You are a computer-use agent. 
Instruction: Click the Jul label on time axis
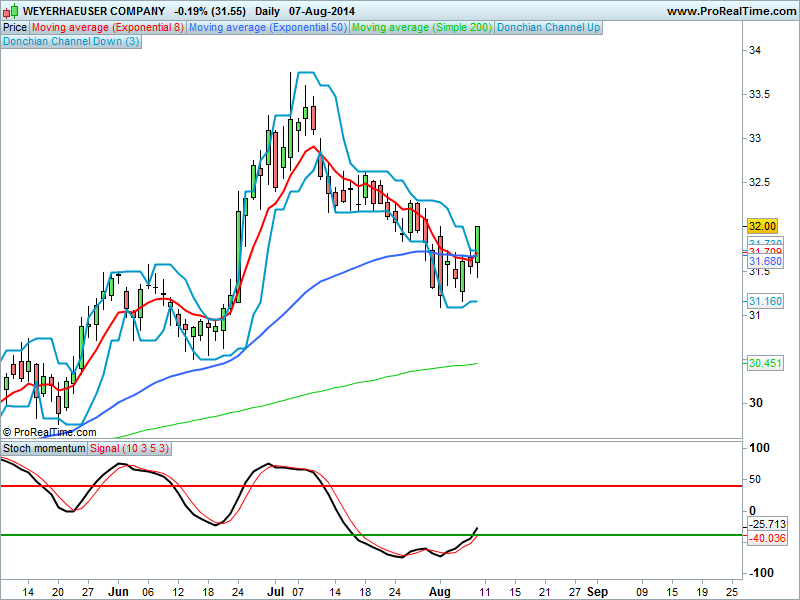[276, 592]
